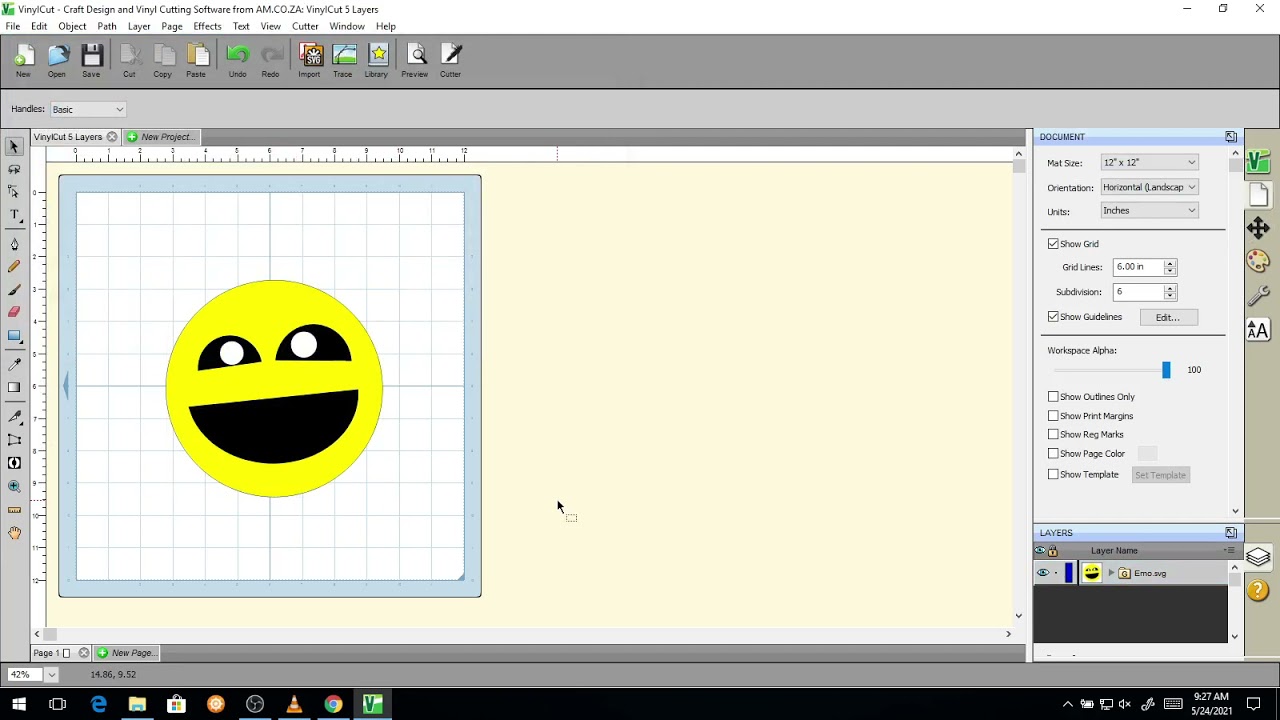Activate the Eraser tool
The width and height of the screenshot is (1280, 720).
14,312
